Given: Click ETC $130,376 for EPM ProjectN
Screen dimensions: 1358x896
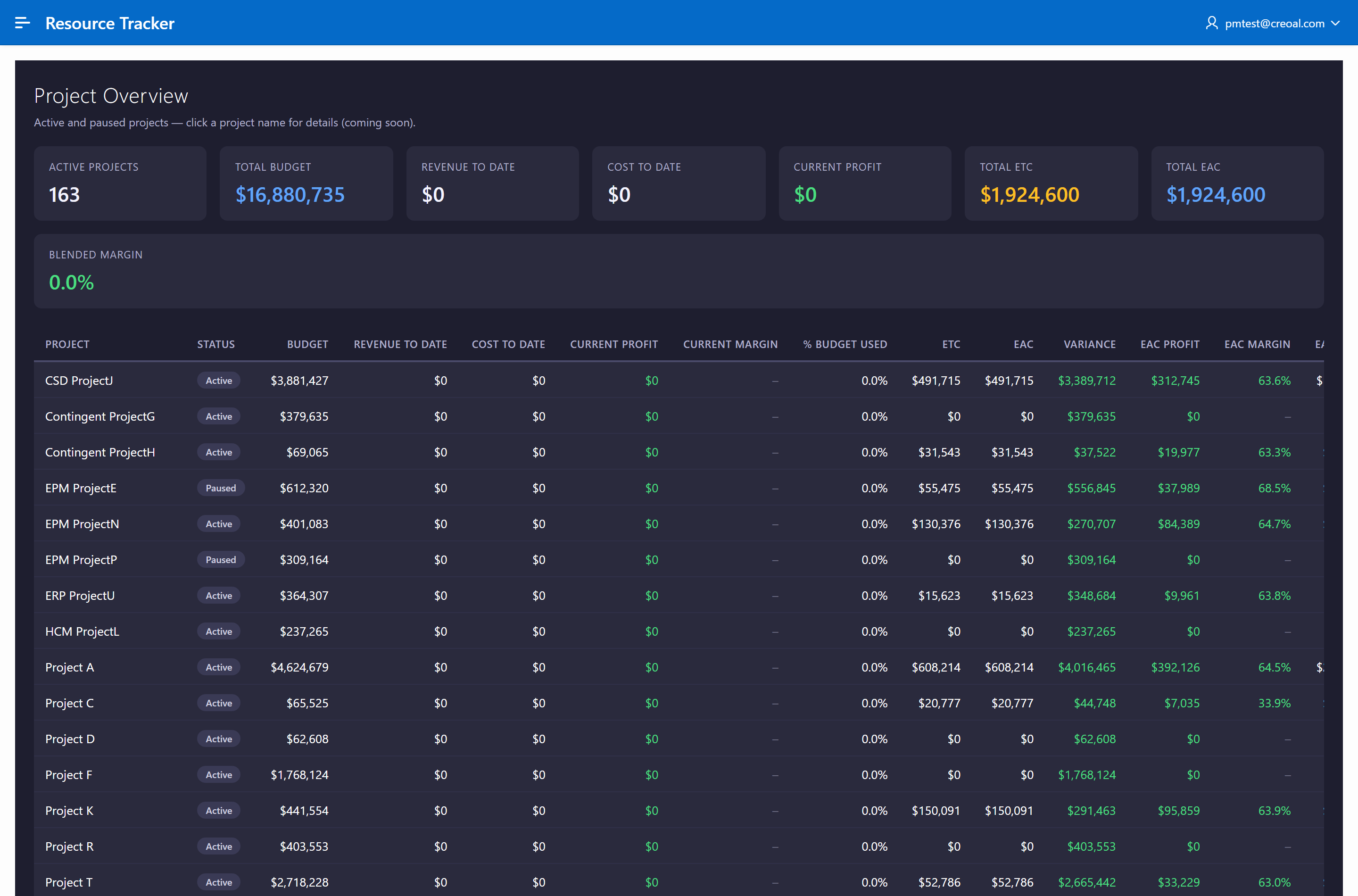Looking at the screenshot, I should click(x=936, y=524).
